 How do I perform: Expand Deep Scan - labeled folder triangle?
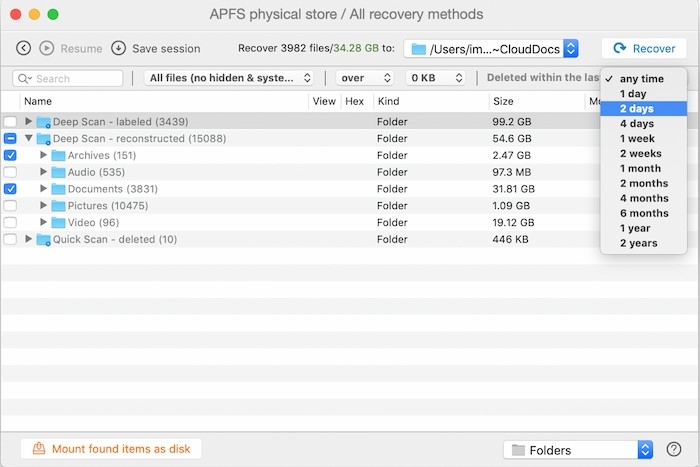click(x=28, y=121)
